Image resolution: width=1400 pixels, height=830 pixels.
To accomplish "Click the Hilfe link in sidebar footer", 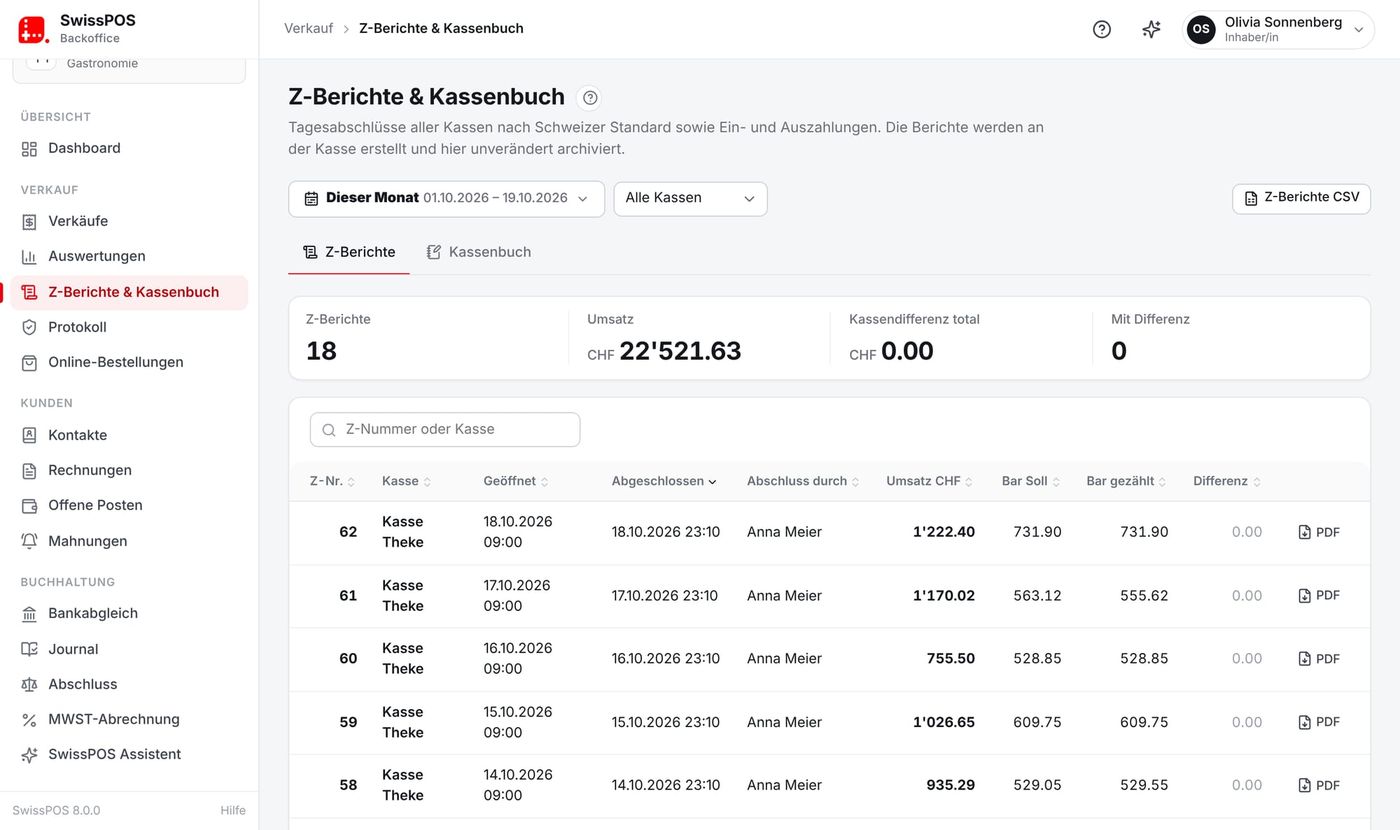I will [233, 810].
